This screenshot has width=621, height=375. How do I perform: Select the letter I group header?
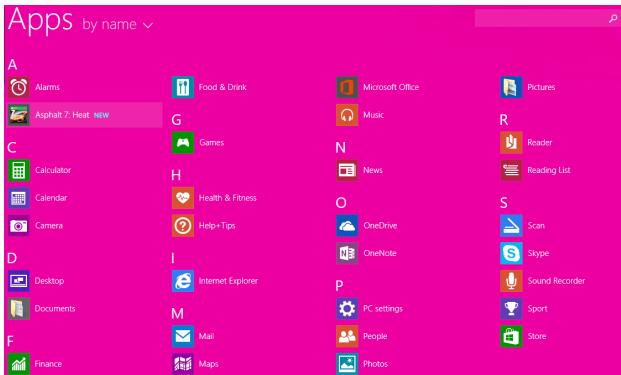point(173,258)
